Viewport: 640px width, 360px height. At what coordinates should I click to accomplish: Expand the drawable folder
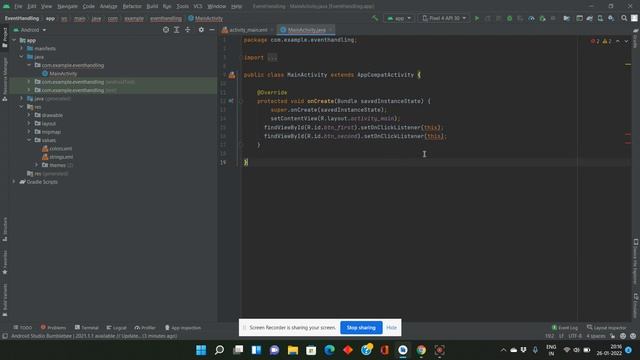point(29,115)
